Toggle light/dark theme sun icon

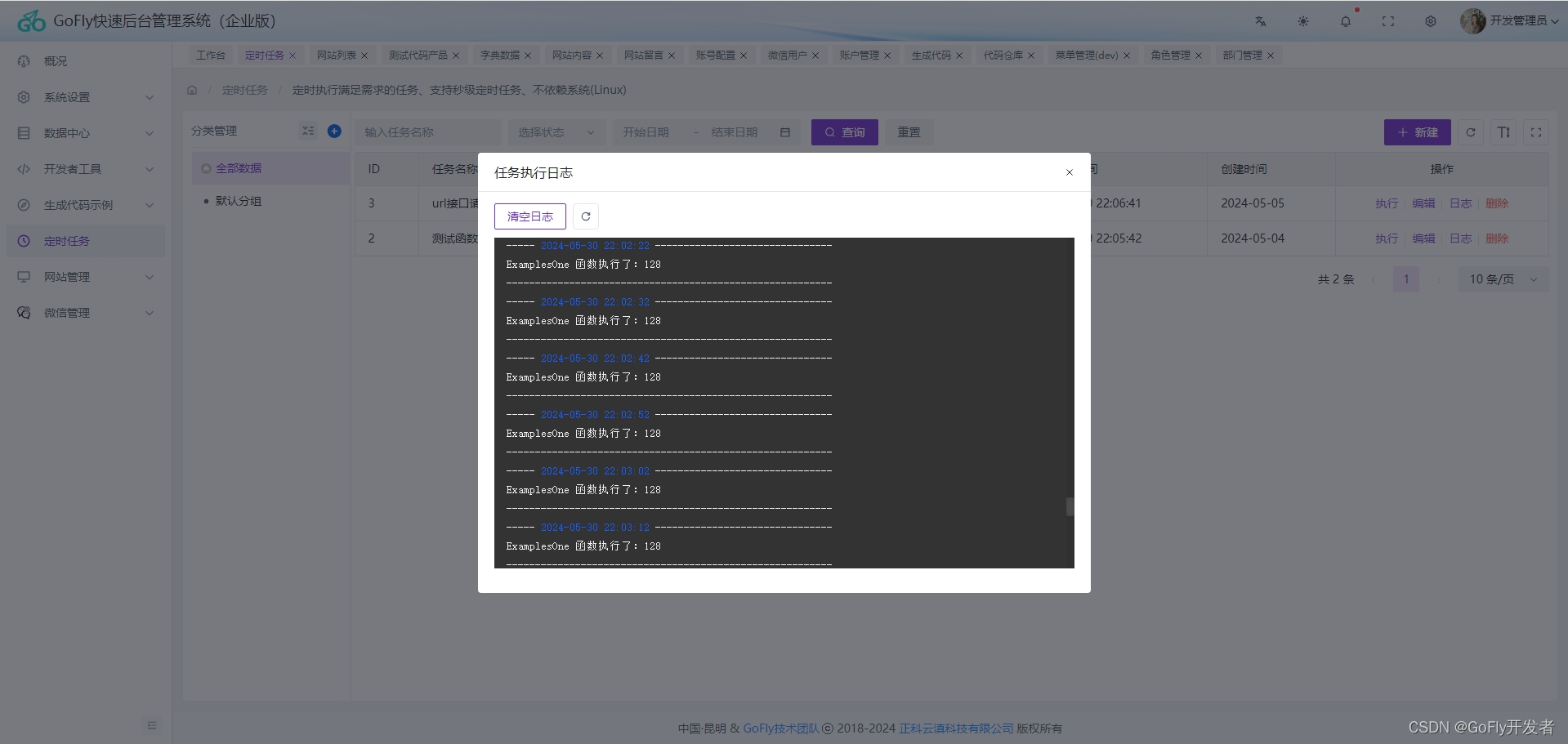tap(1303, 21)
